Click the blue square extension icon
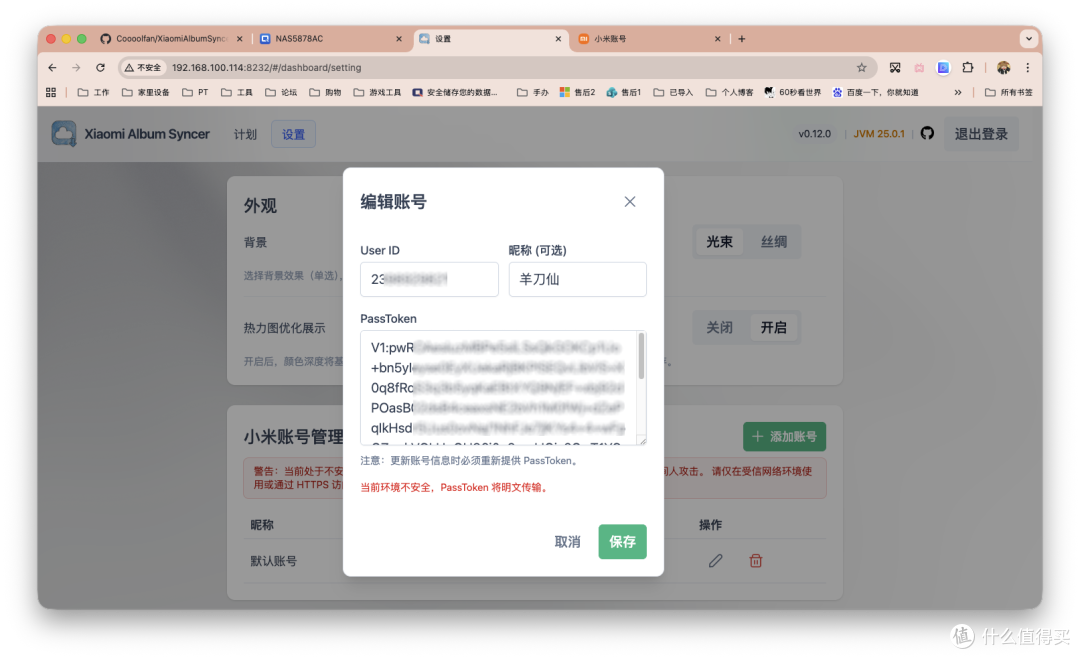 click(944, 67)
